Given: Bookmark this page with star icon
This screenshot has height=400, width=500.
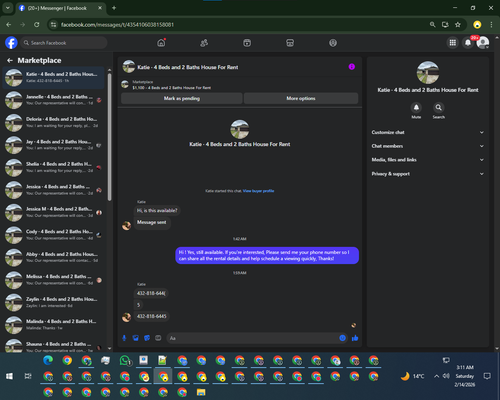Looking at the screenshot, I should point(458,25).
